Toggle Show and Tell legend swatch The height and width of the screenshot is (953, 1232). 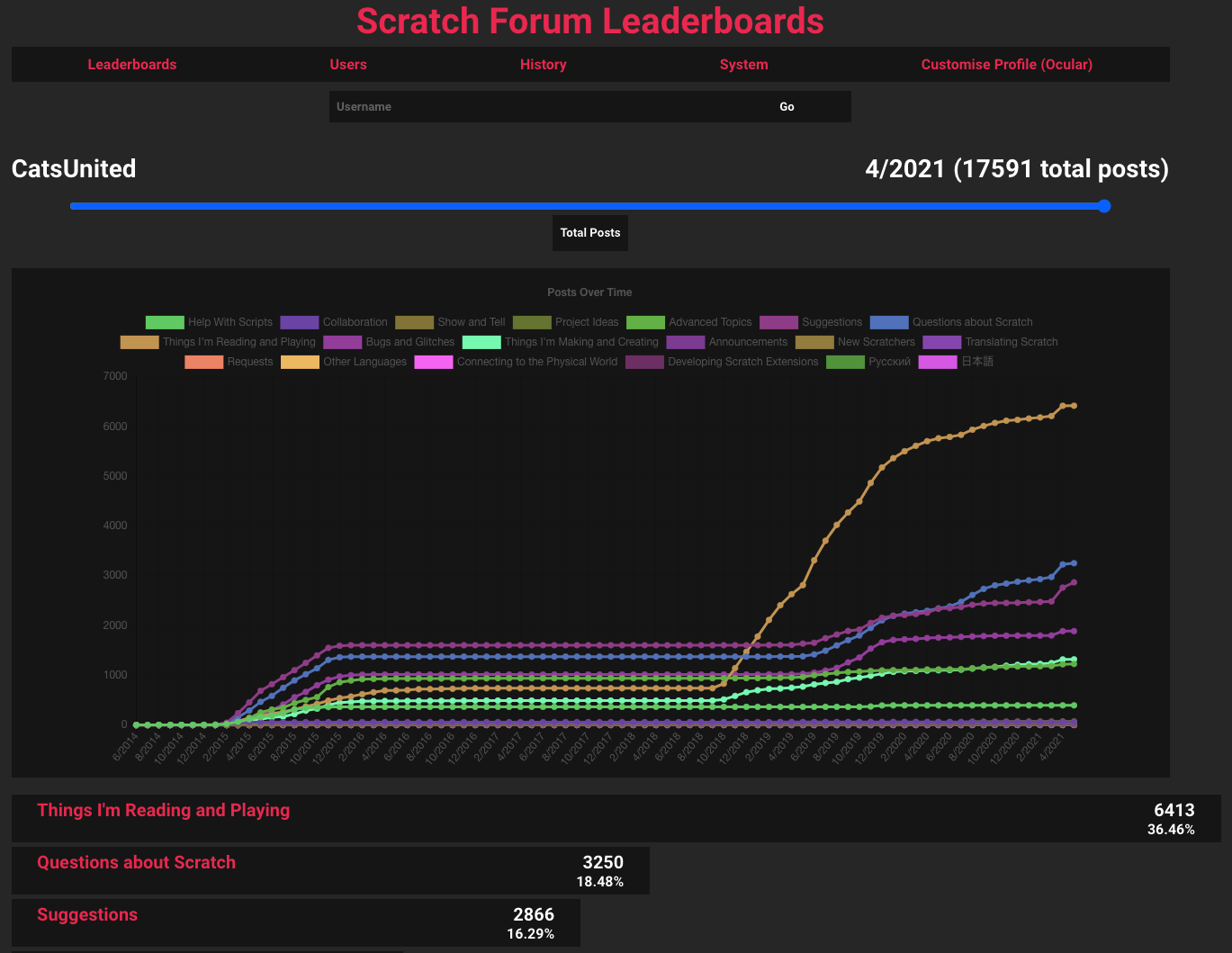tap(414, 322)
